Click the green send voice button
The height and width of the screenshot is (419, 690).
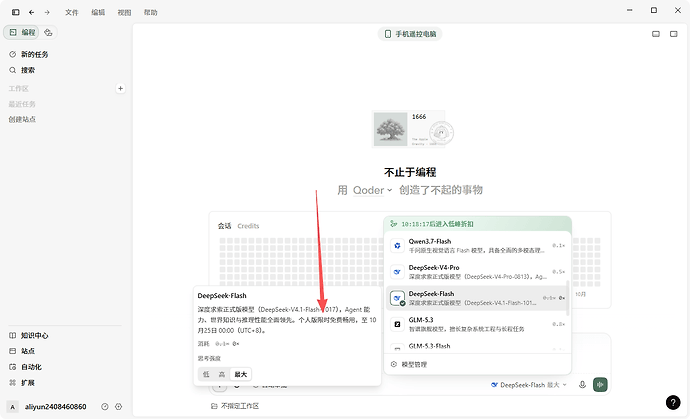pyautogui.click(x=600, y=385)
